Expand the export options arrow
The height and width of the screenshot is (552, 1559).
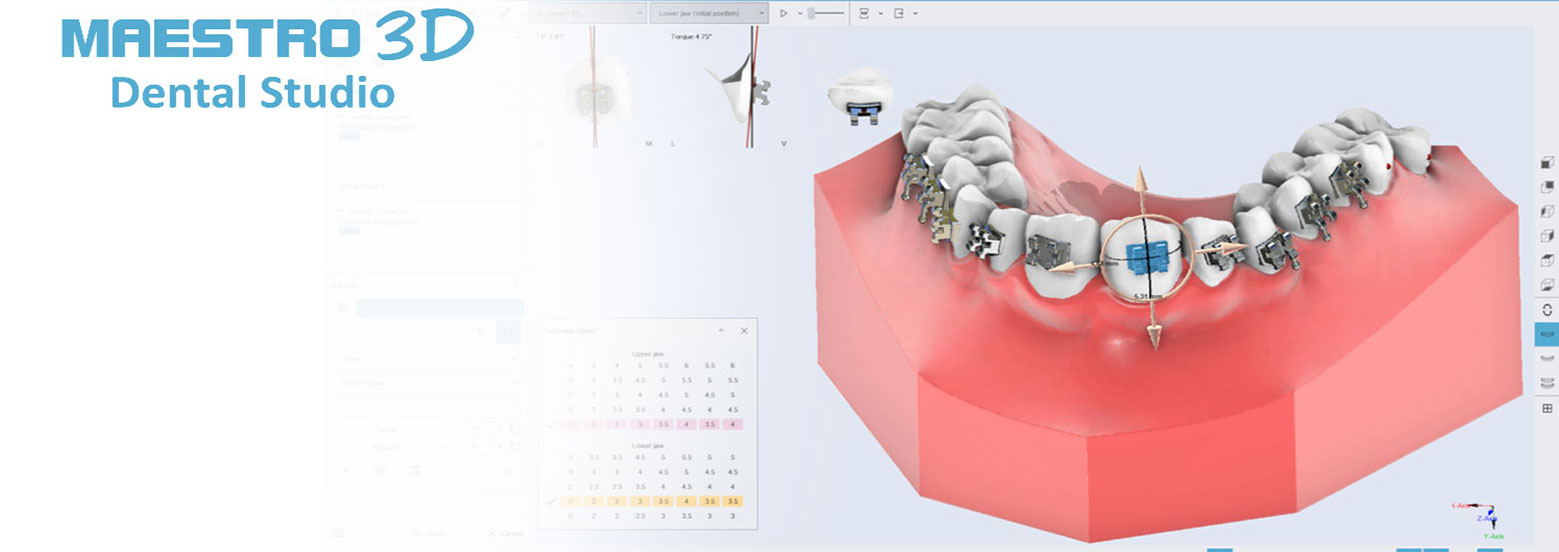(x=915, y=14)
